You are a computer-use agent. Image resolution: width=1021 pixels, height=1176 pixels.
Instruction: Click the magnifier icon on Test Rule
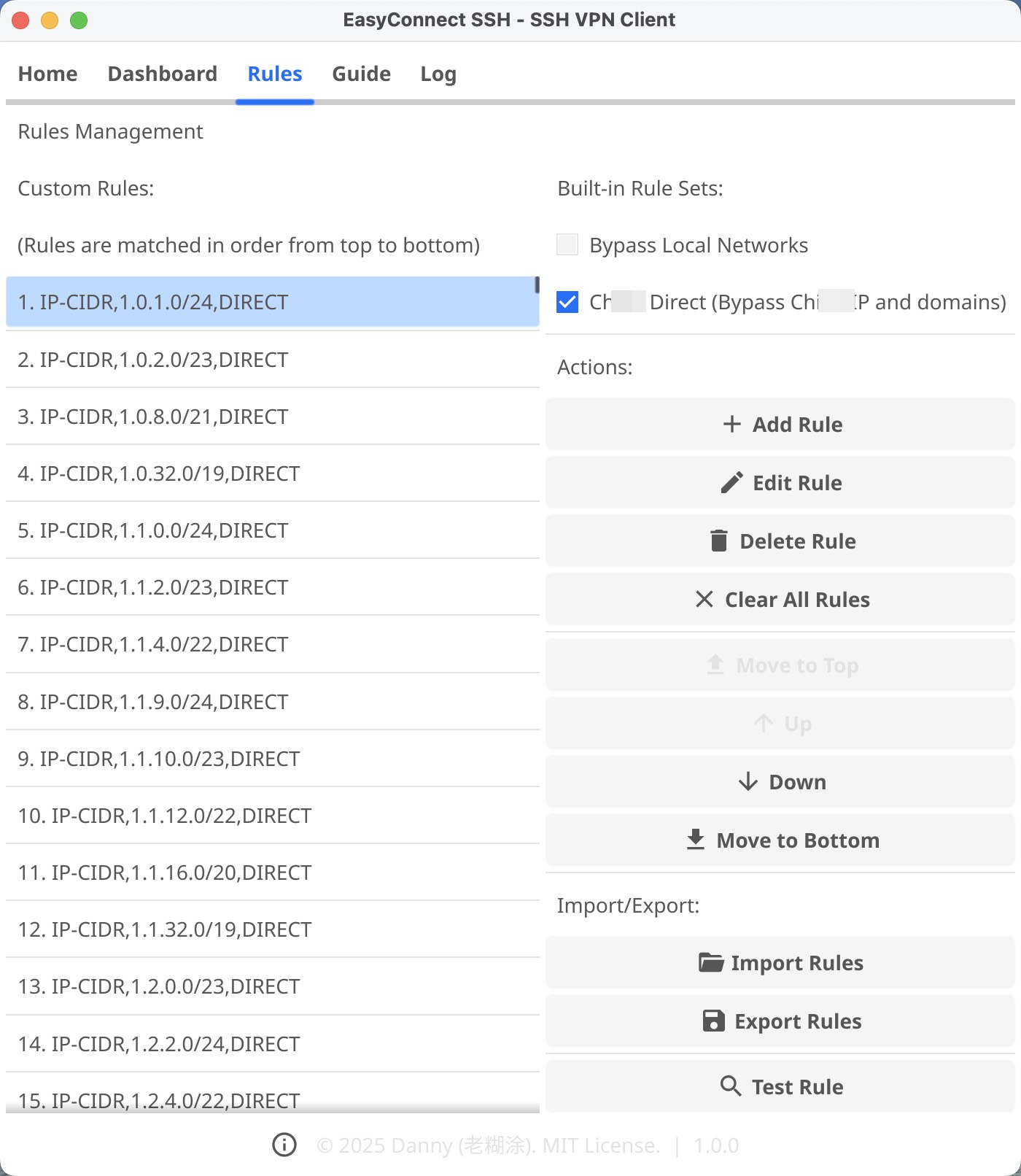click(x=730, y=1086)
